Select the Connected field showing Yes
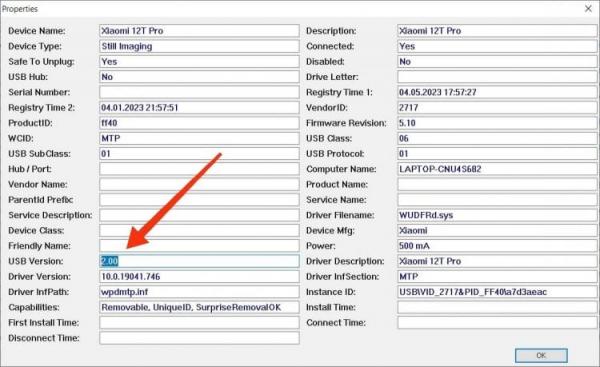Image resolution: width=600 pixels, height=367 pixels. [497, 46]
